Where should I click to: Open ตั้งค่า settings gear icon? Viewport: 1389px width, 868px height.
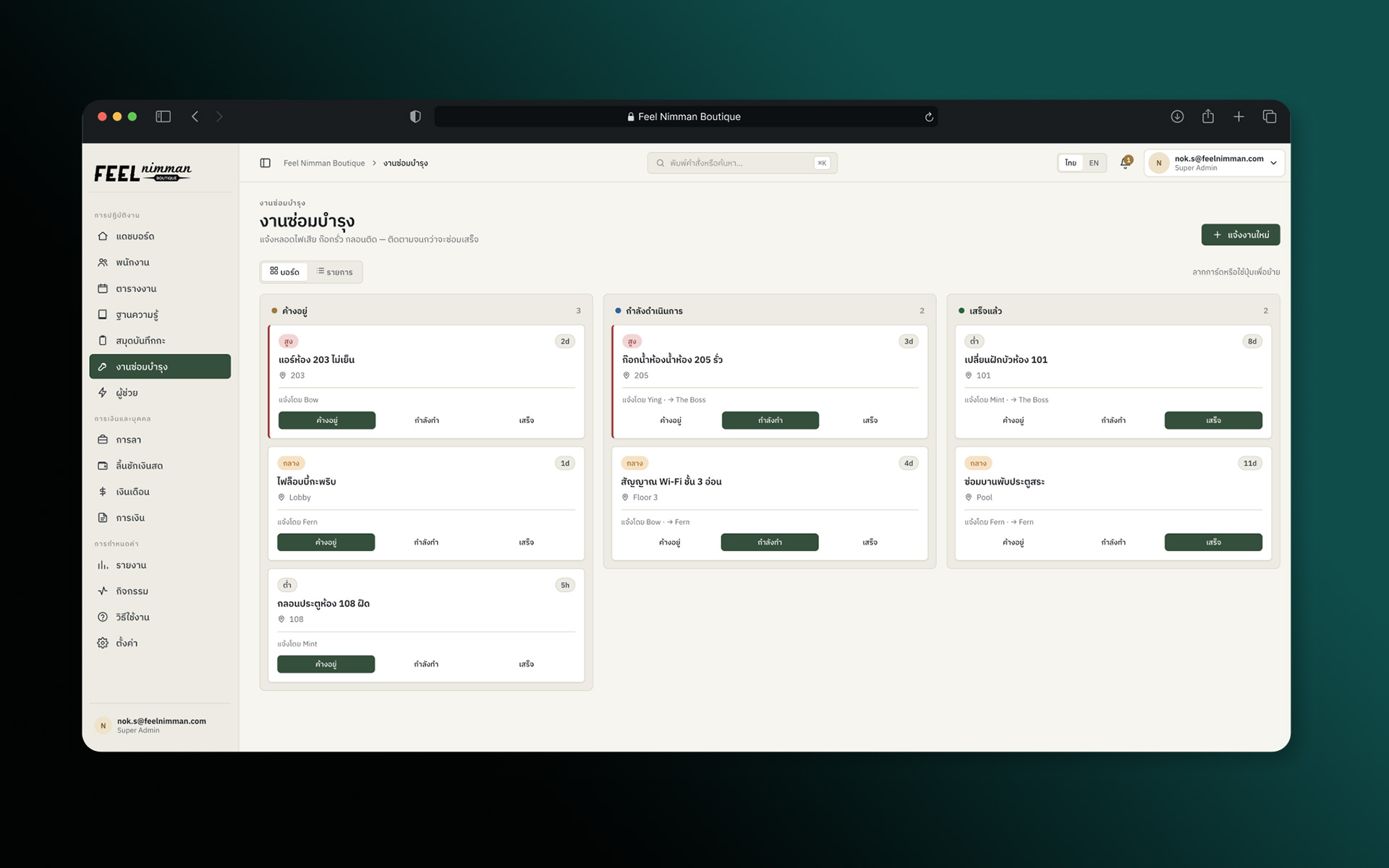103,643
